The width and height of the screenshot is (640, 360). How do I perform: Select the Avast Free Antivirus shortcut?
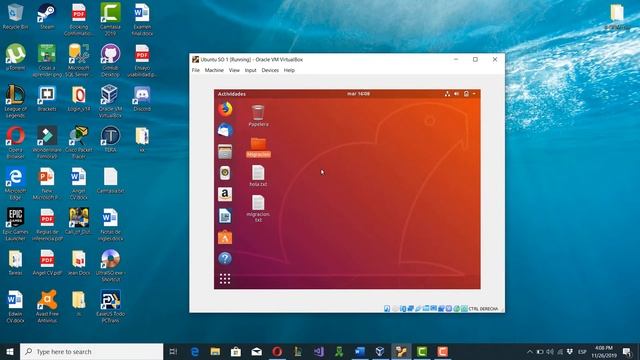click(x=47, y=306)
